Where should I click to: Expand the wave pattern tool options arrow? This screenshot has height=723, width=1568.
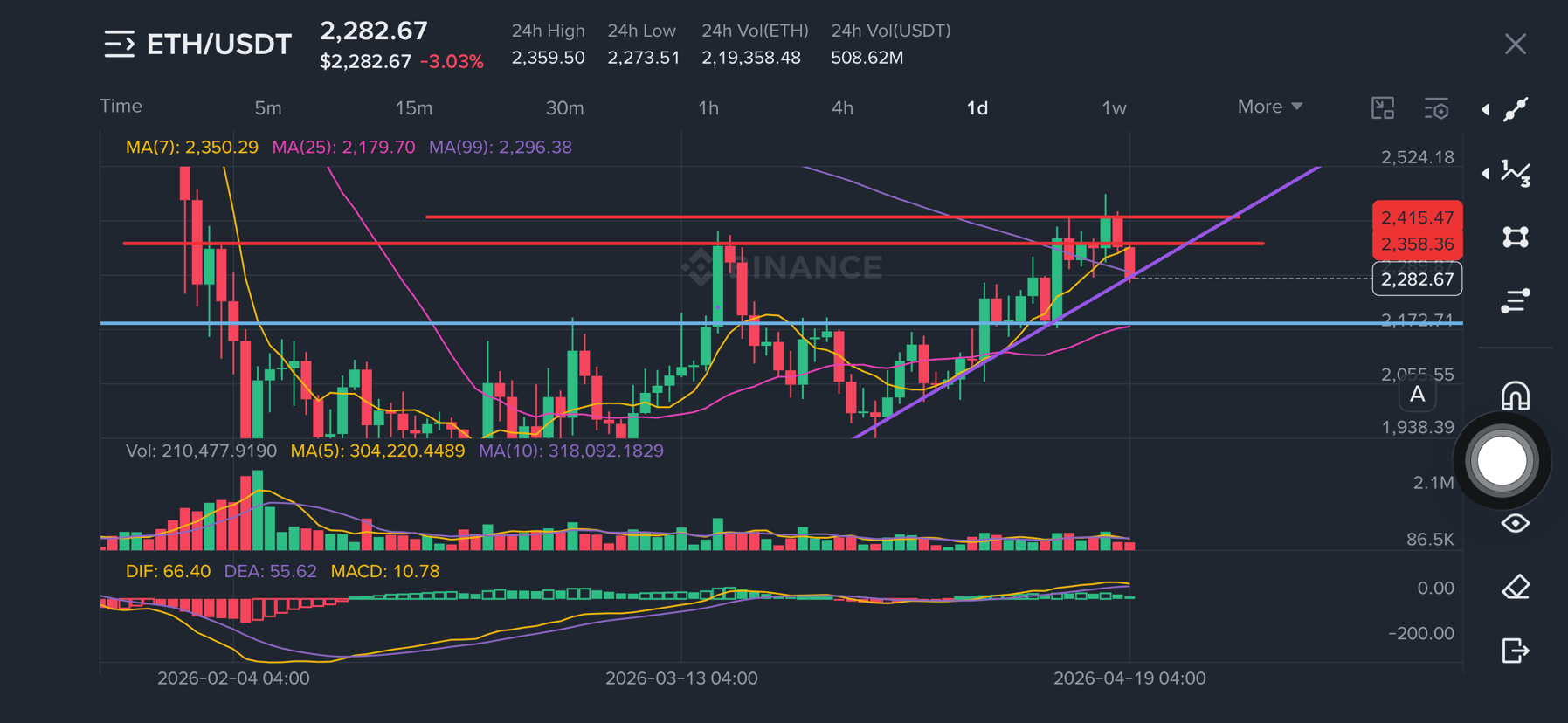tap(1485, 173)
